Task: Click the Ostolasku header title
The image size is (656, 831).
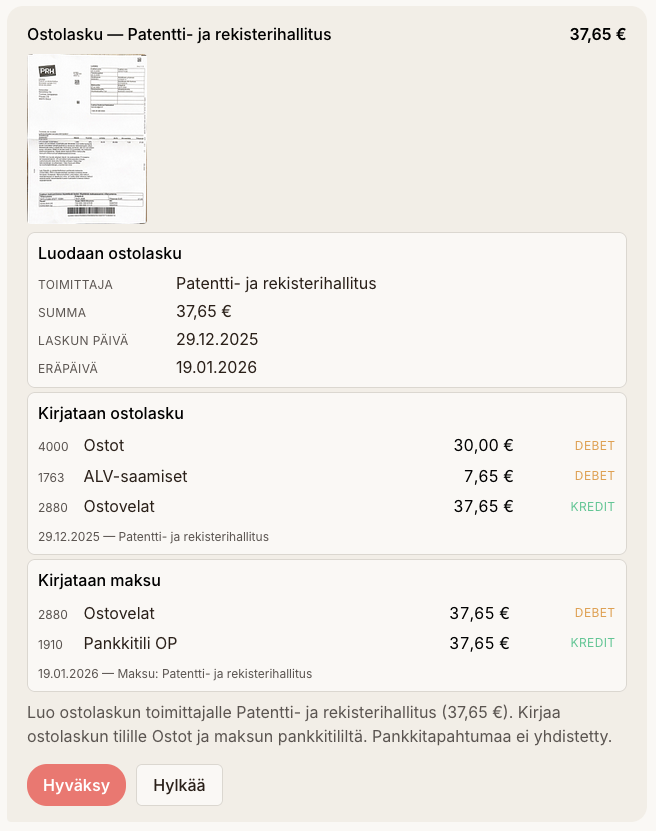Action: pyautogui.click(x=179, y=35)
